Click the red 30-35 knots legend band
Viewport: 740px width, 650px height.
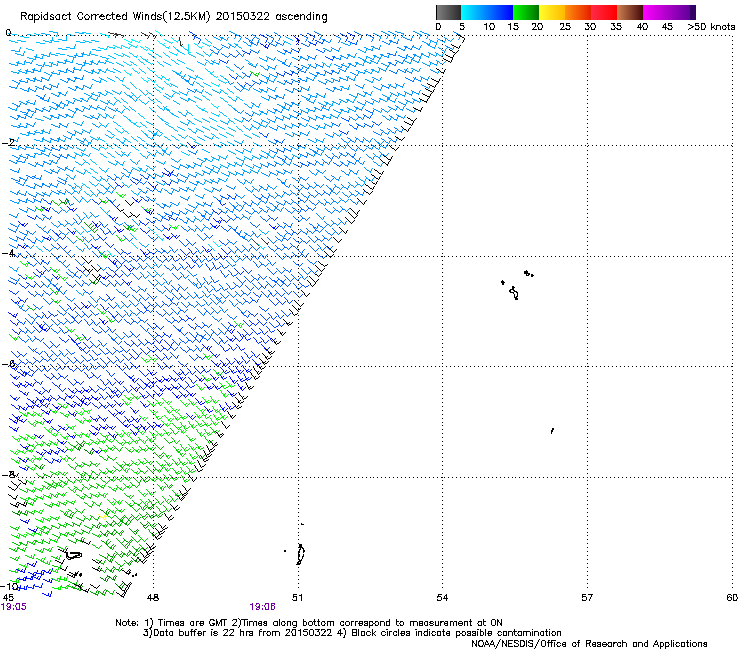(604, 12)
